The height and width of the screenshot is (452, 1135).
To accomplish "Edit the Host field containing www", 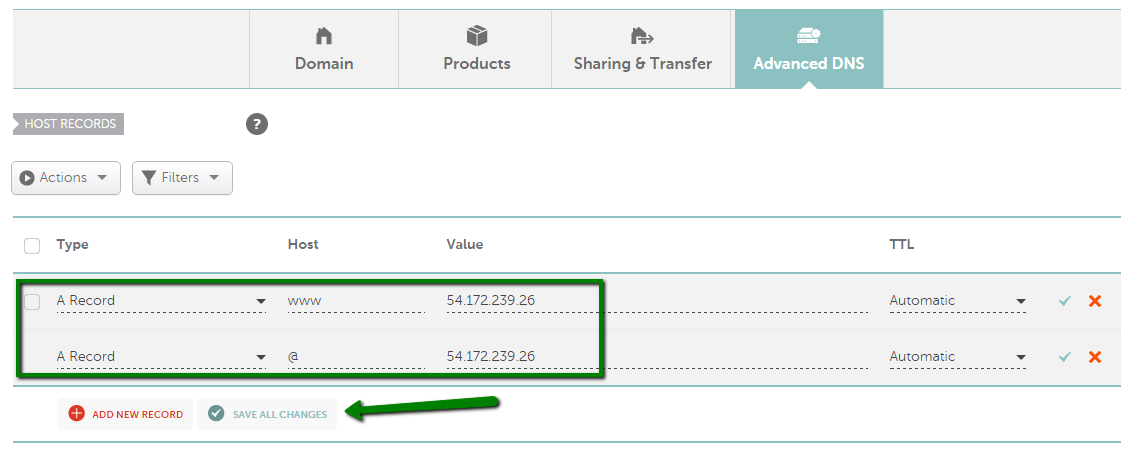I will click(355, 301).
